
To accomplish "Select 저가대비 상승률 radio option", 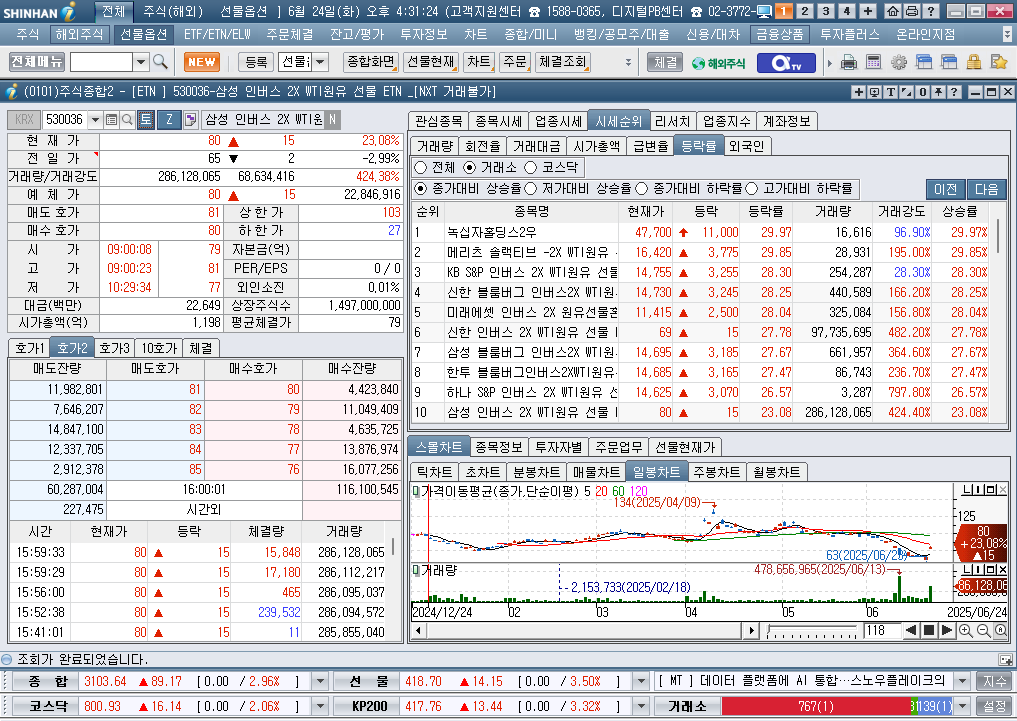I will (x=531, y=189).
